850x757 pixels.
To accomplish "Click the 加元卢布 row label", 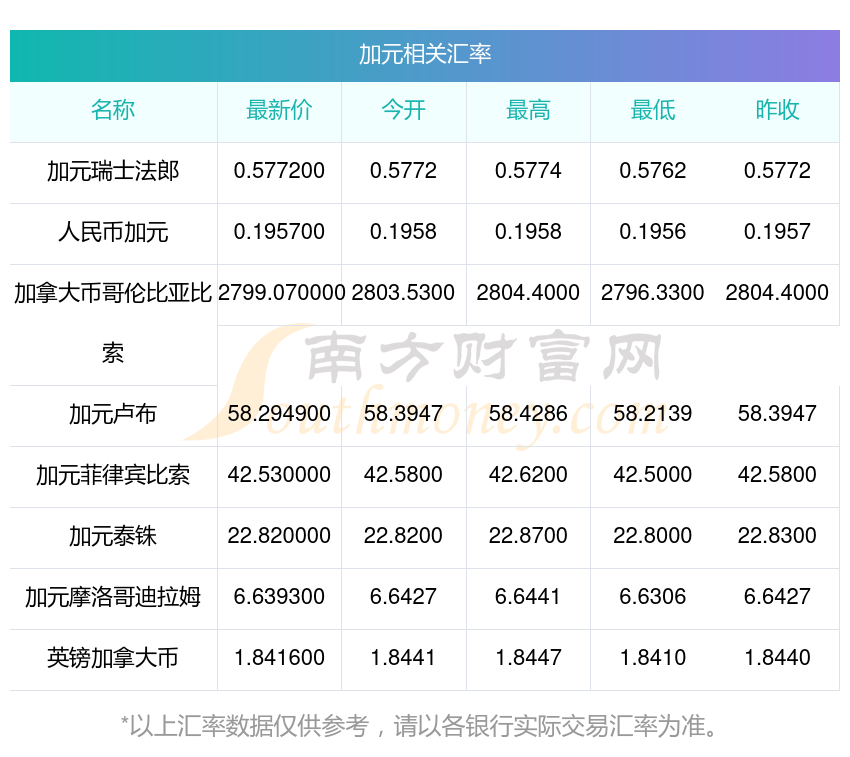I will 113,414.
